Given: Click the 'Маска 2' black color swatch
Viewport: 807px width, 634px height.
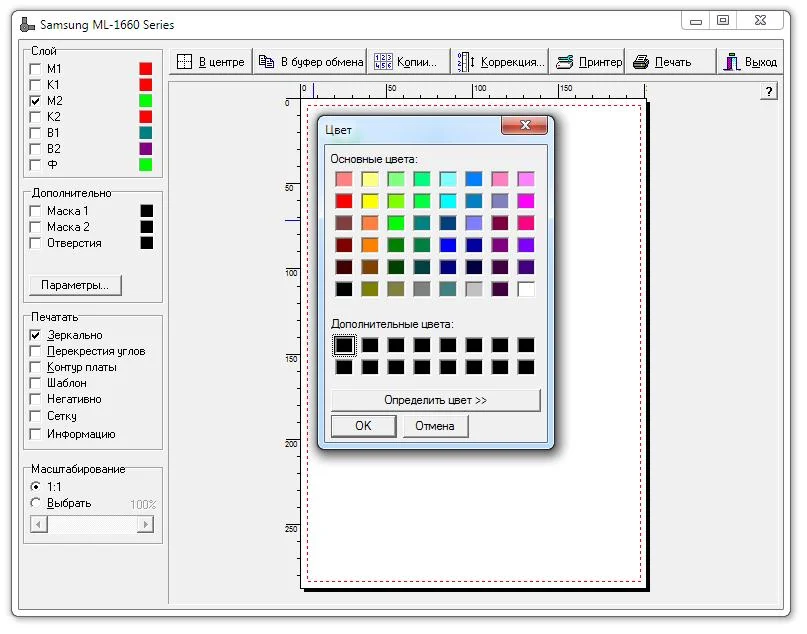Looking at the screenshot, I should tap(147, 227).
